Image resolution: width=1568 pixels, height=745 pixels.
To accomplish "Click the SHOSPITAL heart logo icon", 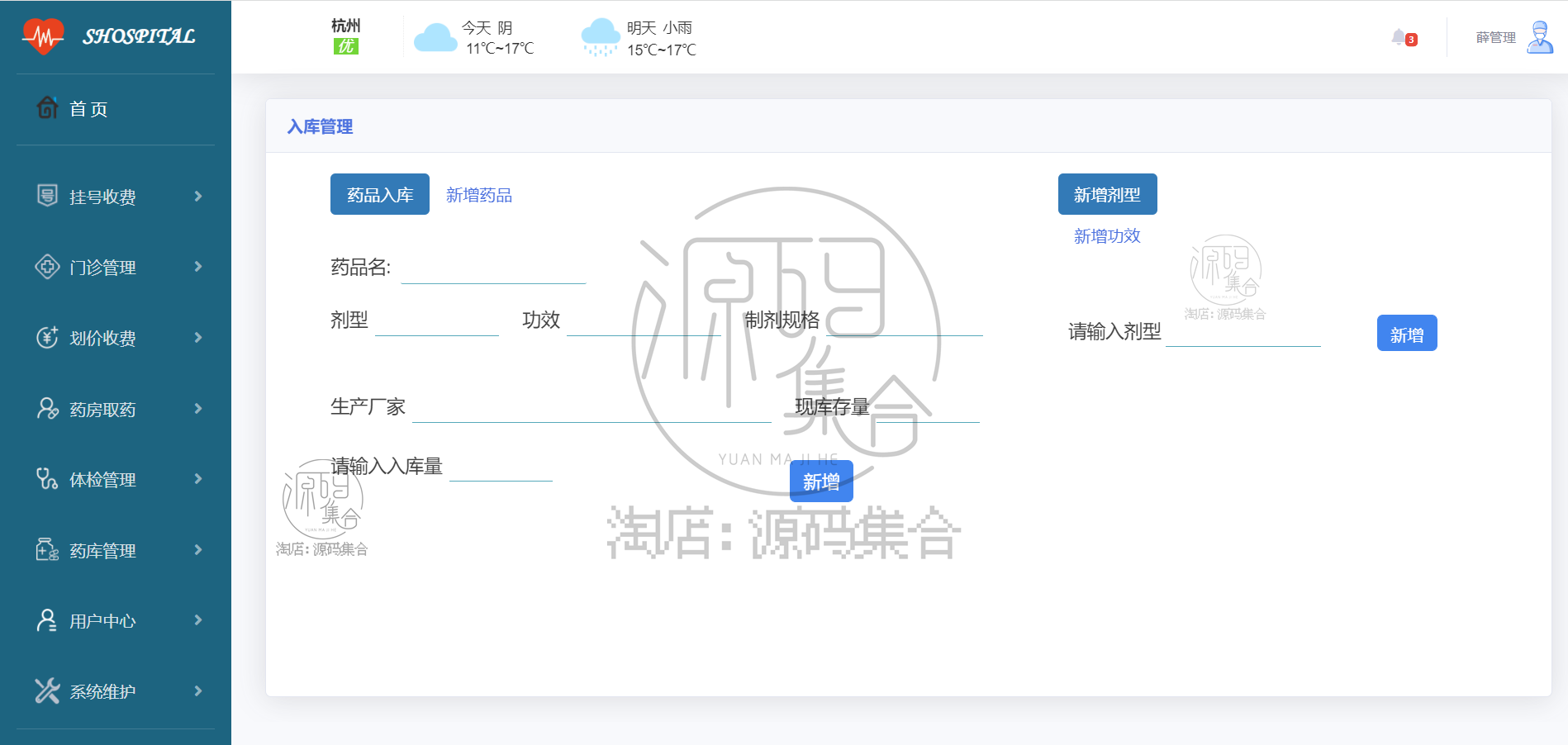I will 43,36.
